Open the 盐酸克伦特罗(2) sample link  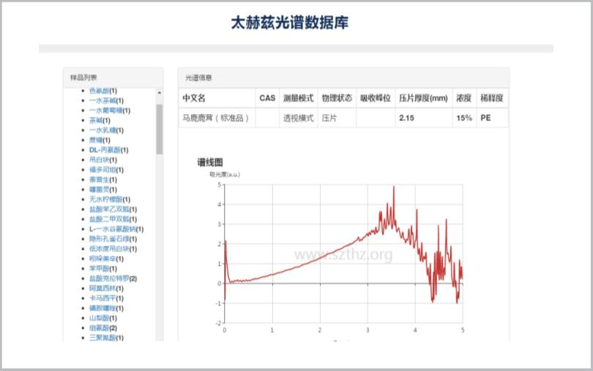[113, 278]
